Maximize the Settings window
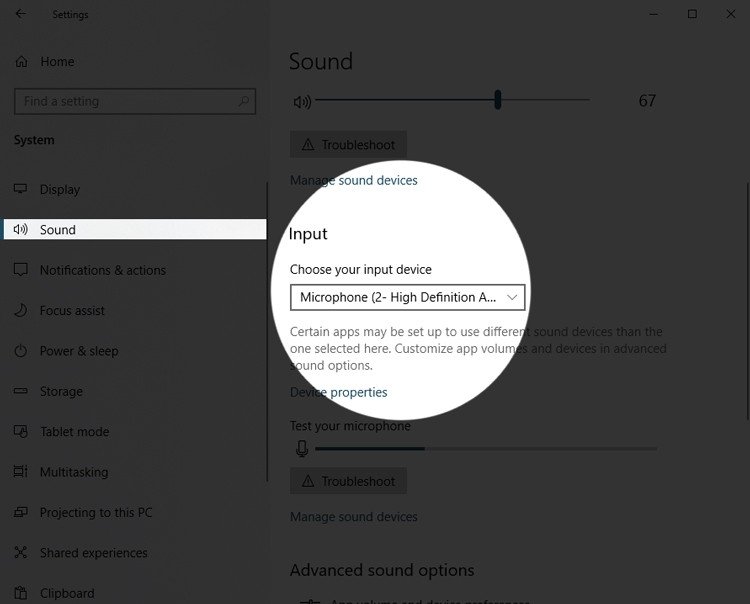The image size is (750, 604). coord(692,14)
